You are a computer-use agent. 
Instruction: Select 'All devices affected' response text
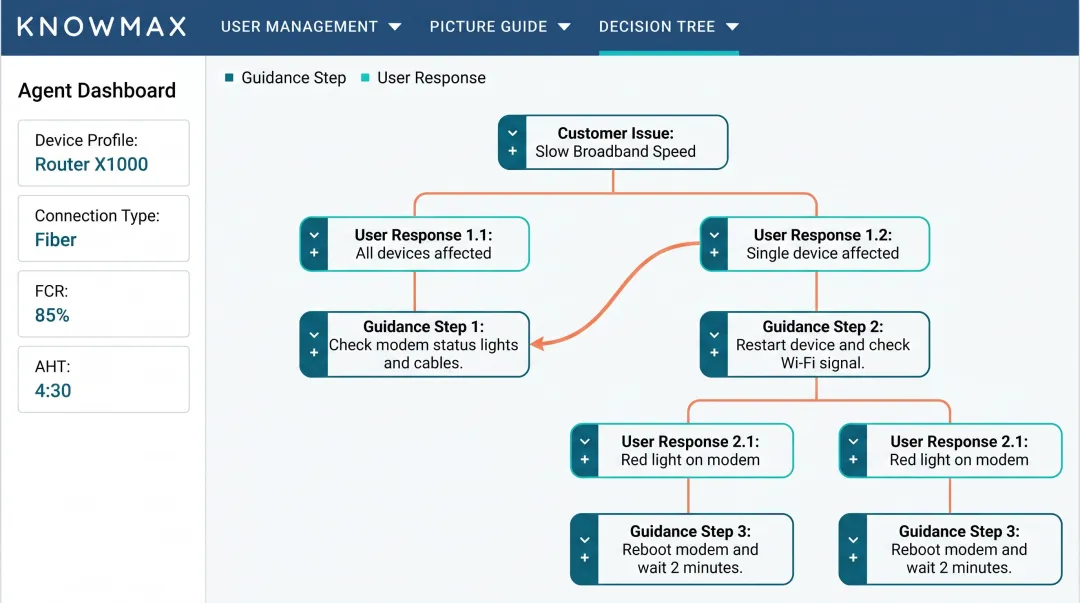click(424, 253)
